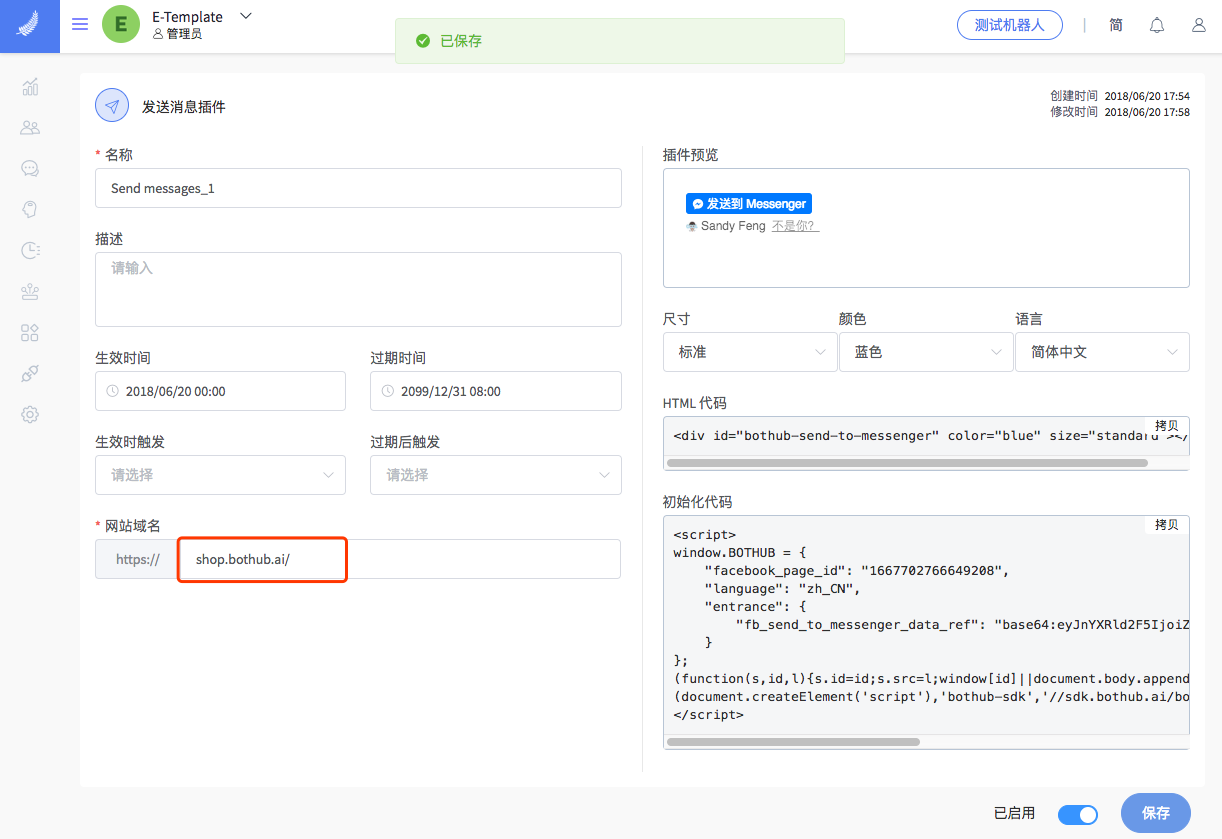Open the settings gear sidebar icon
Screen dimensions: 1222x839
[30, 414]
